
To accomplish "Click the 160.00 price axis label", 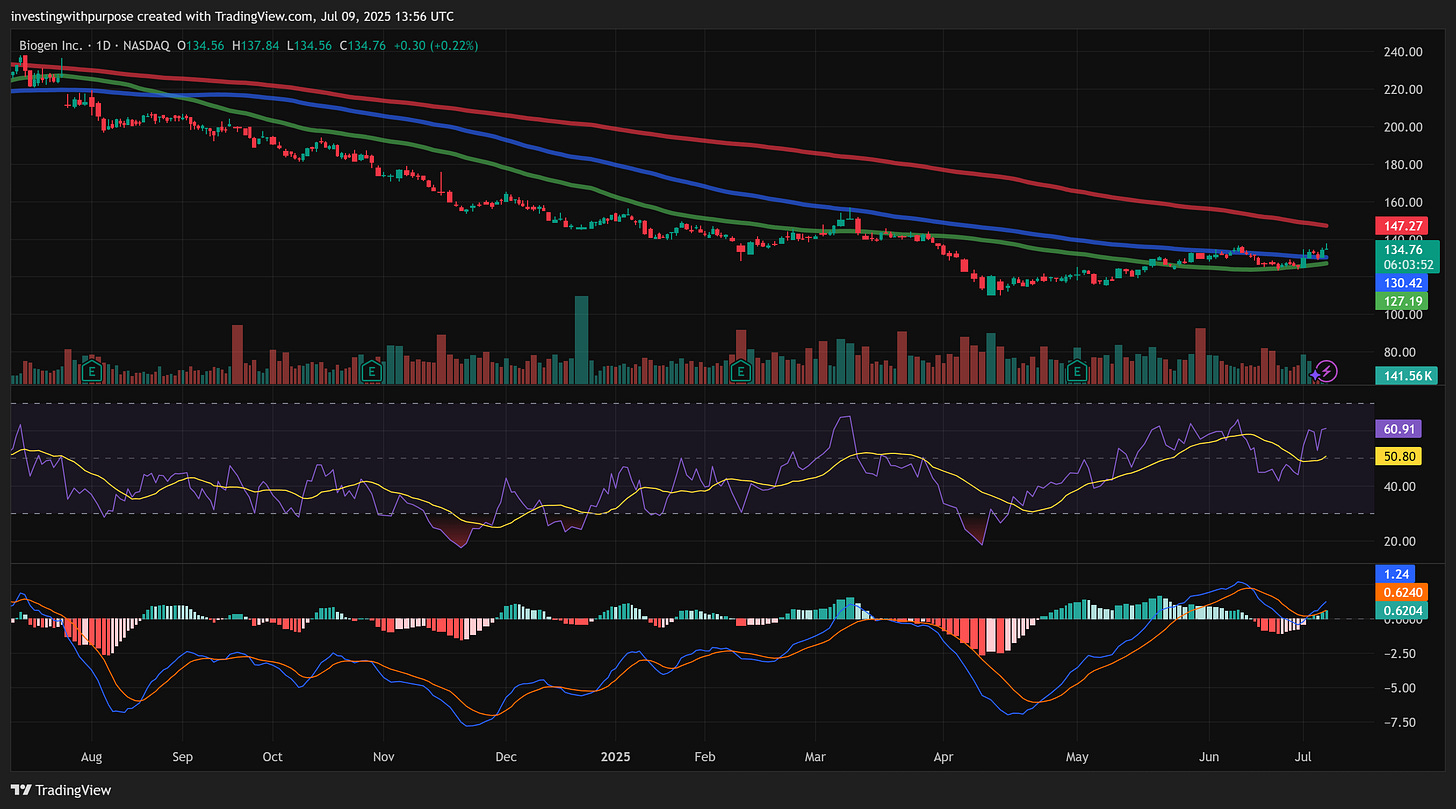I will click(x=1403, y=202).
